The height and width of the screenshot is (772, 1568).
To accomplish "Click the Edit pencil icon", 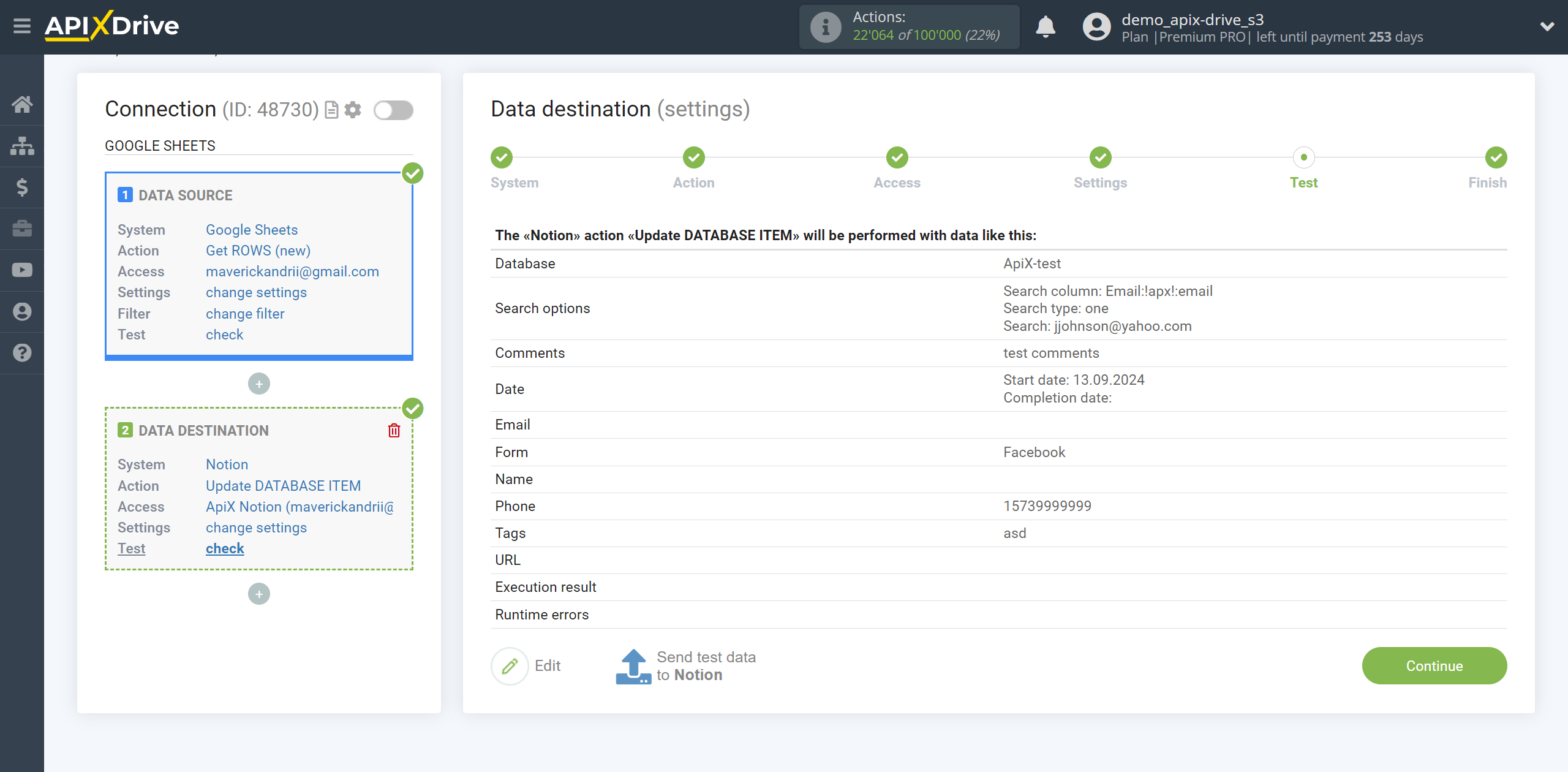I will coord(510,666).
